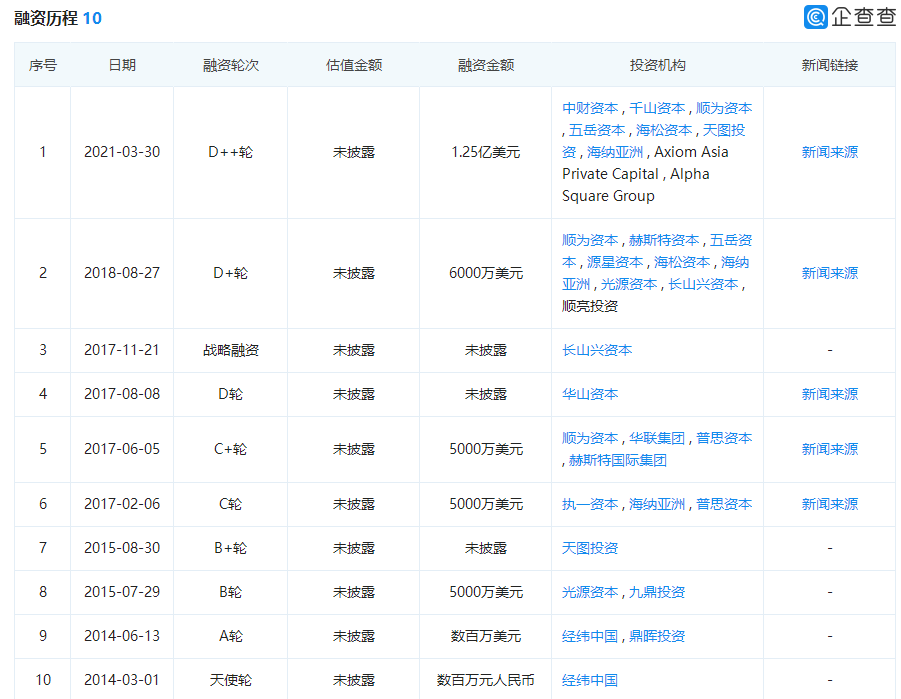Click the 6000万美元 amount cell
Screen dimensions: 901x699
[x=486, y=273]
